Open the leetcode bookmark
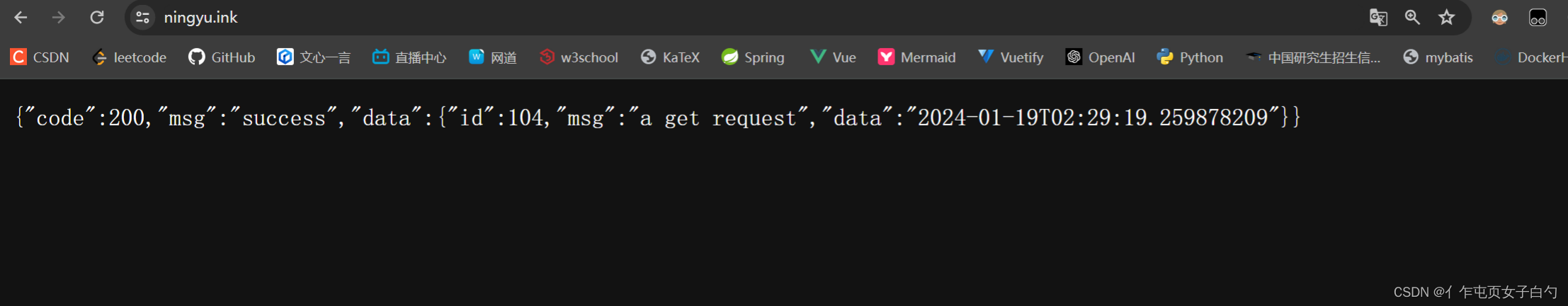Viewport: 1568px width, 306px height. point(130,57)
